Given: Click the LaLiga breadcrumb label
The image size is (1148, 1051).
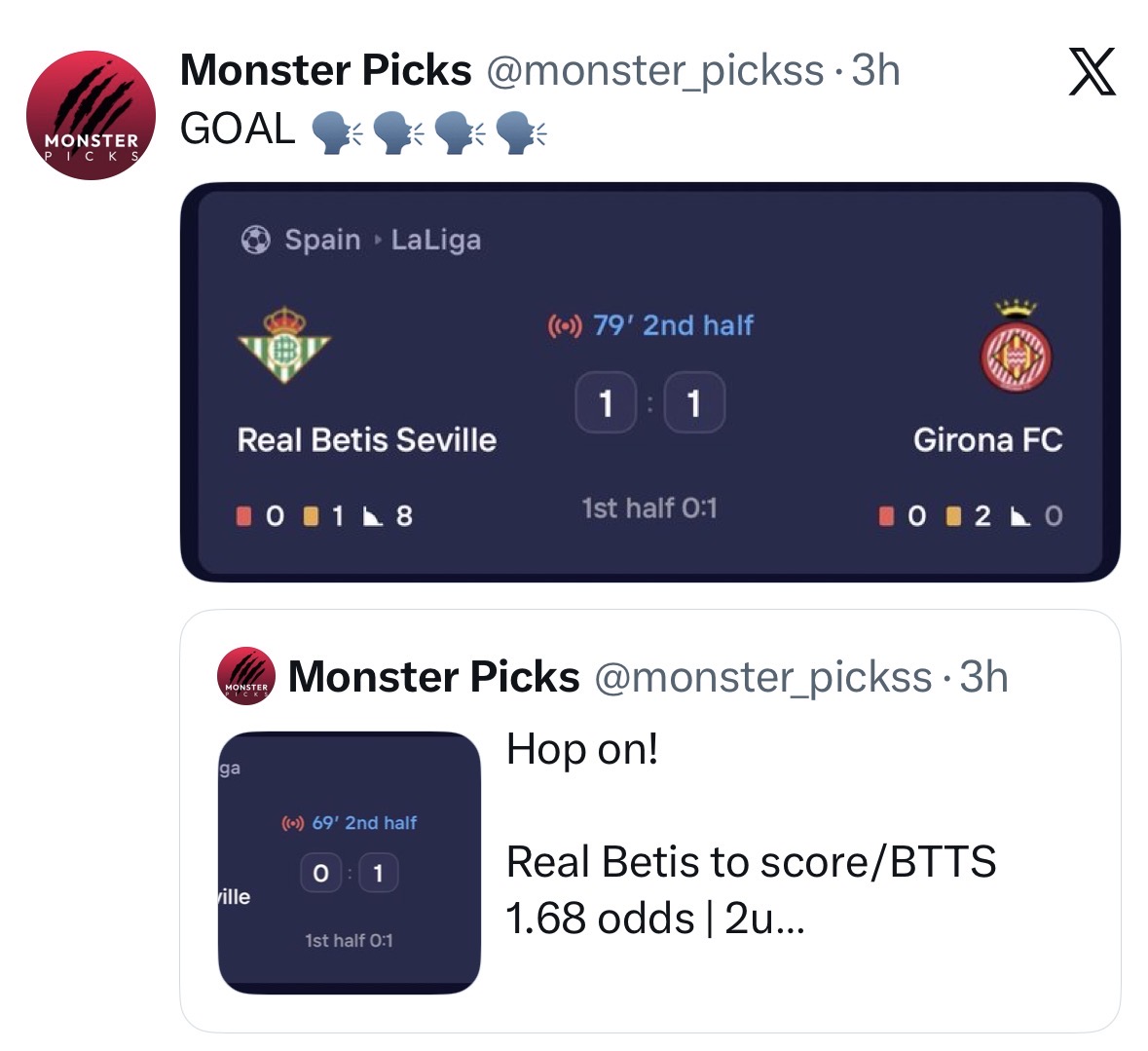Looking at the screenshot, I should (435, 240).
